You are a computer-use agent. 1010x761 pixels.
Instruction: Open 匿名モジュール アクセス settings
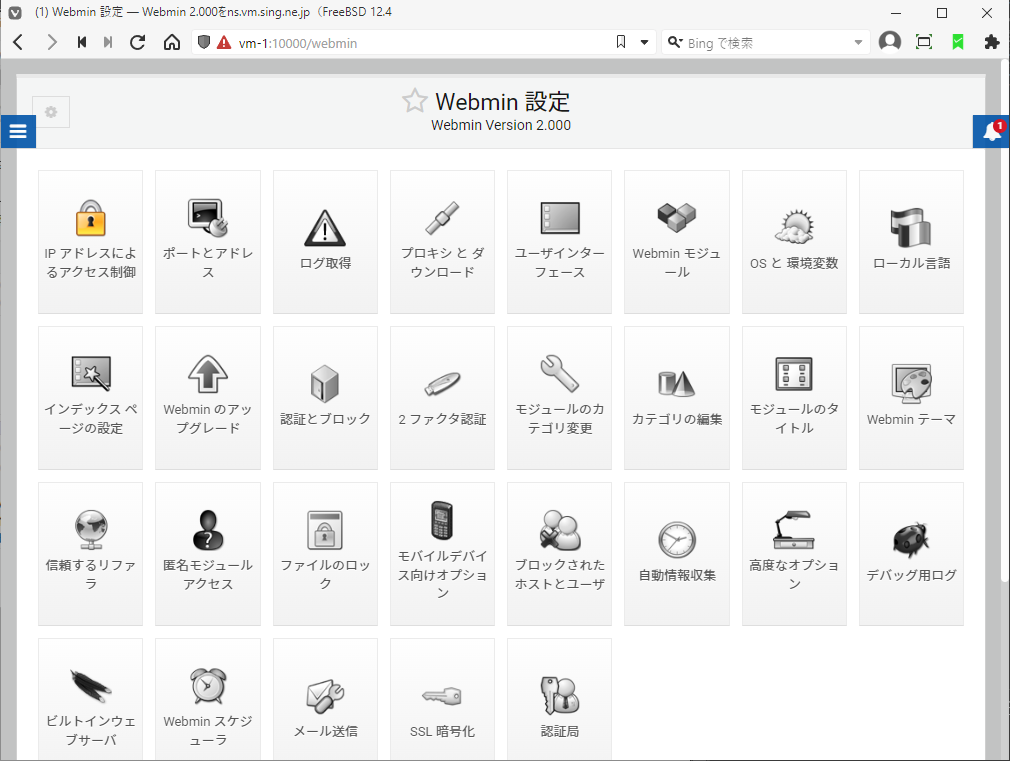pos(207,554)
